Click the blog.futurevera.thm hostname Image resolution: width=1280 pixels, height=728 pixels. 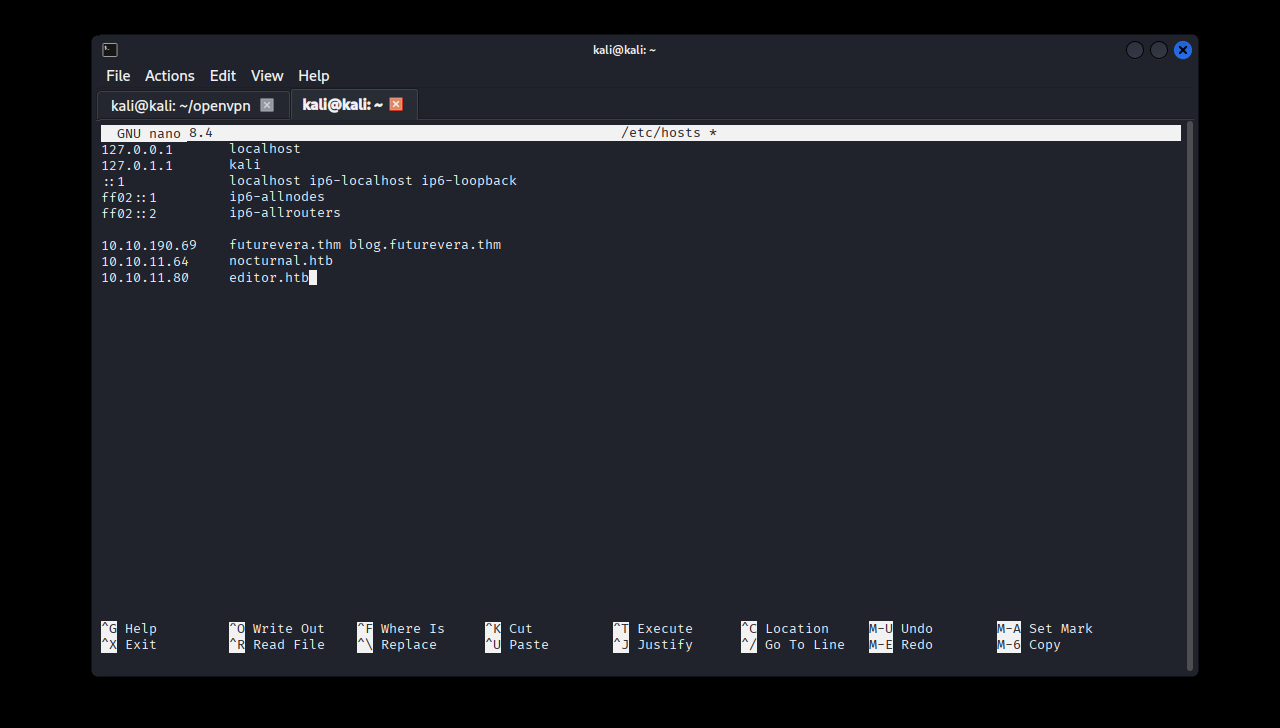coord(425,245)
